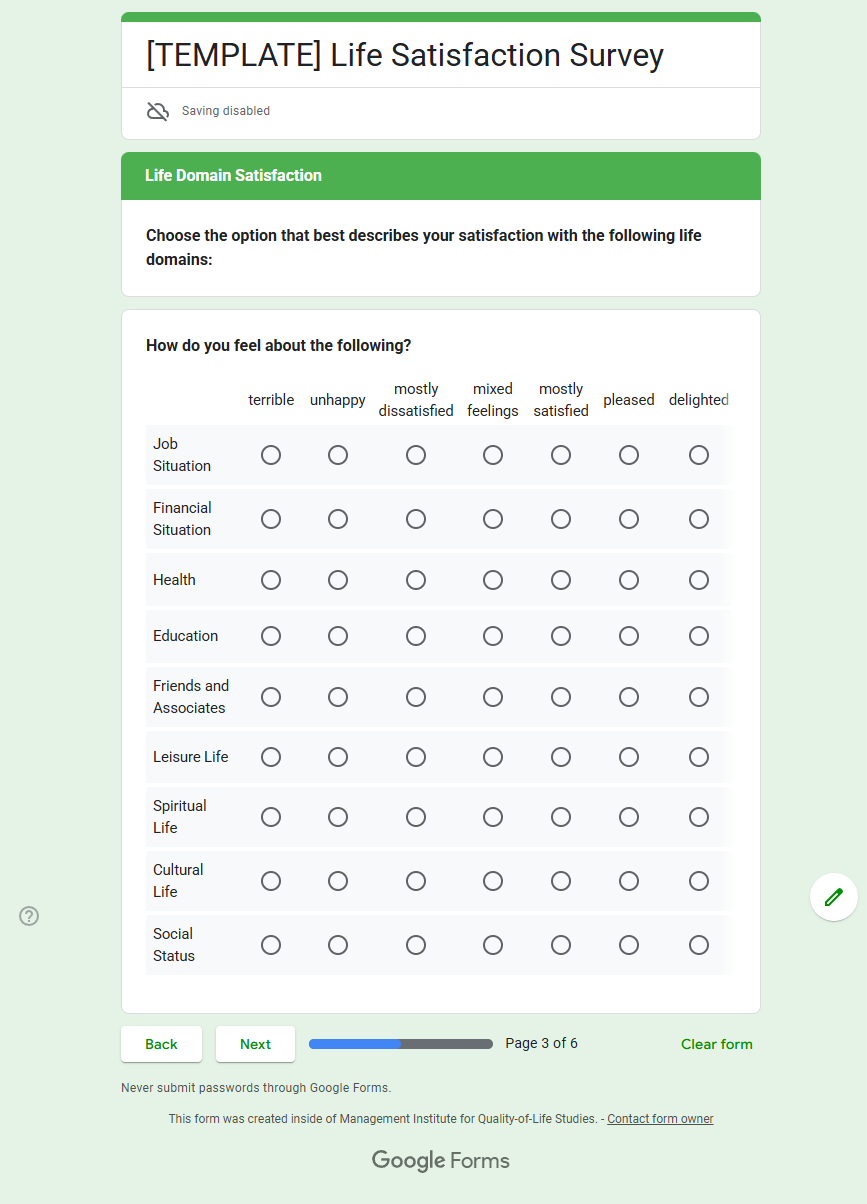Viewport: 867px width, 1204px height.
Task: Click the page progress bar
Action: click(x=401, y=1044)
